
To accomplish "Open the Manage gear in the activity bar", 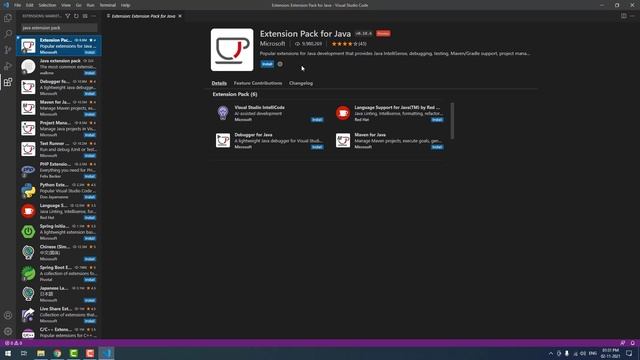I will pos(8,331).
